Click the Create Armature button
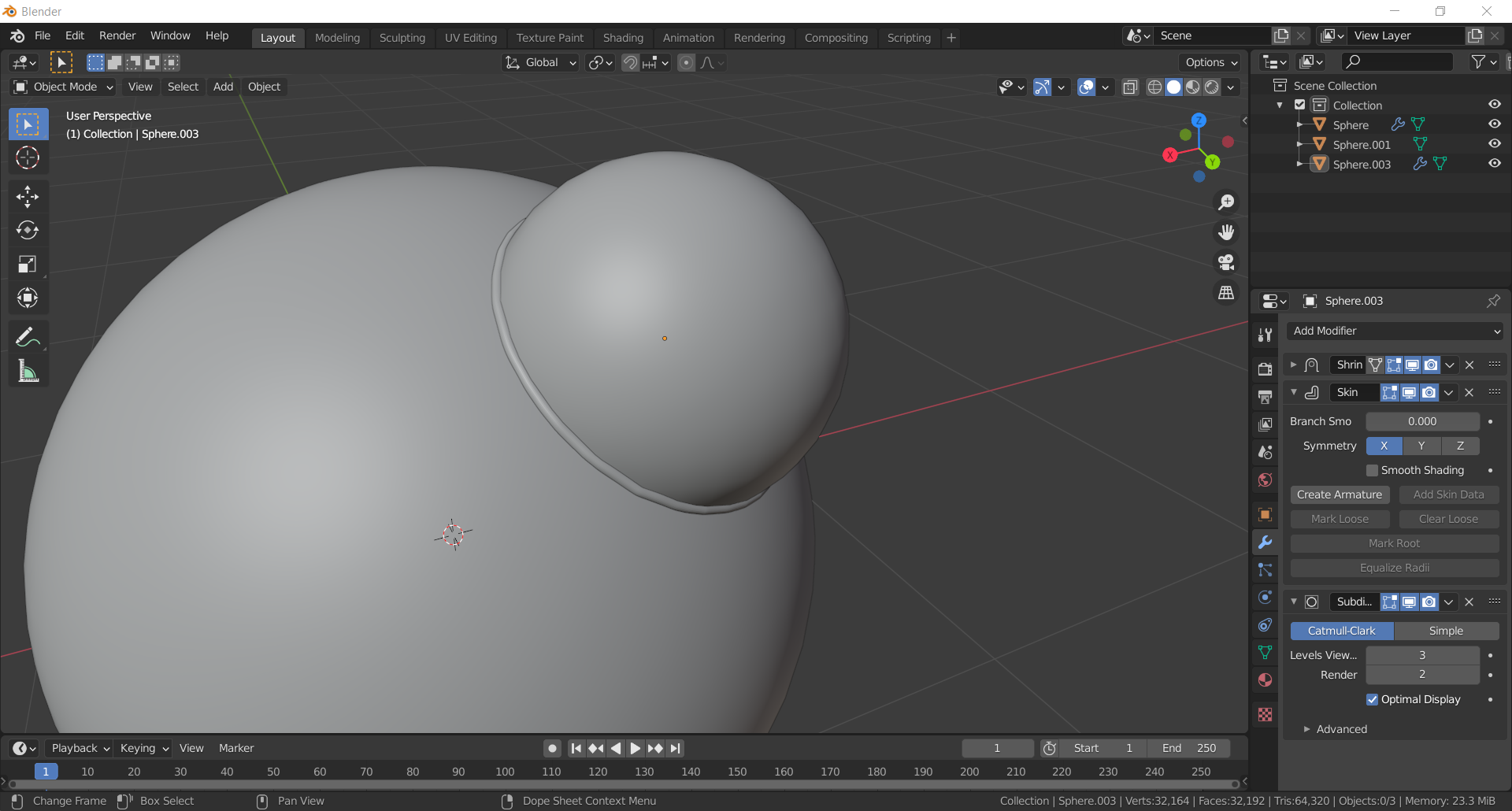 point(1340,494)
